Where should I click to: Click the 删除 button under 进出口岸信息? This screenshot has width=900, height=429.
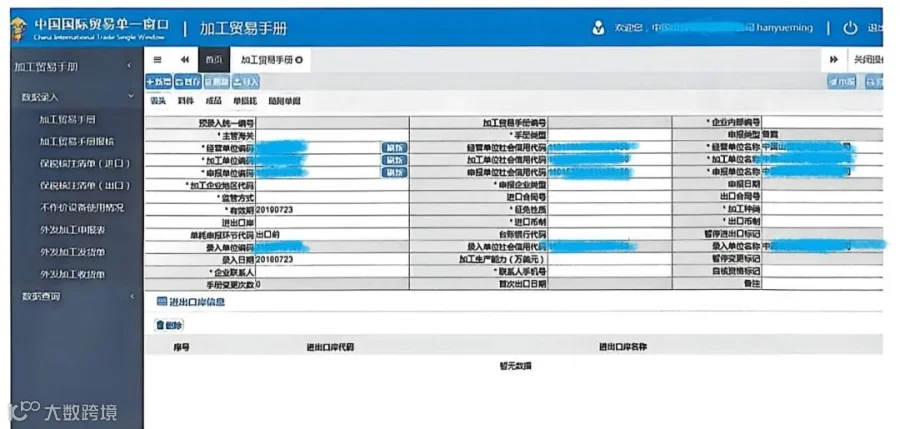pyautogui.click(x=169, y=326)
